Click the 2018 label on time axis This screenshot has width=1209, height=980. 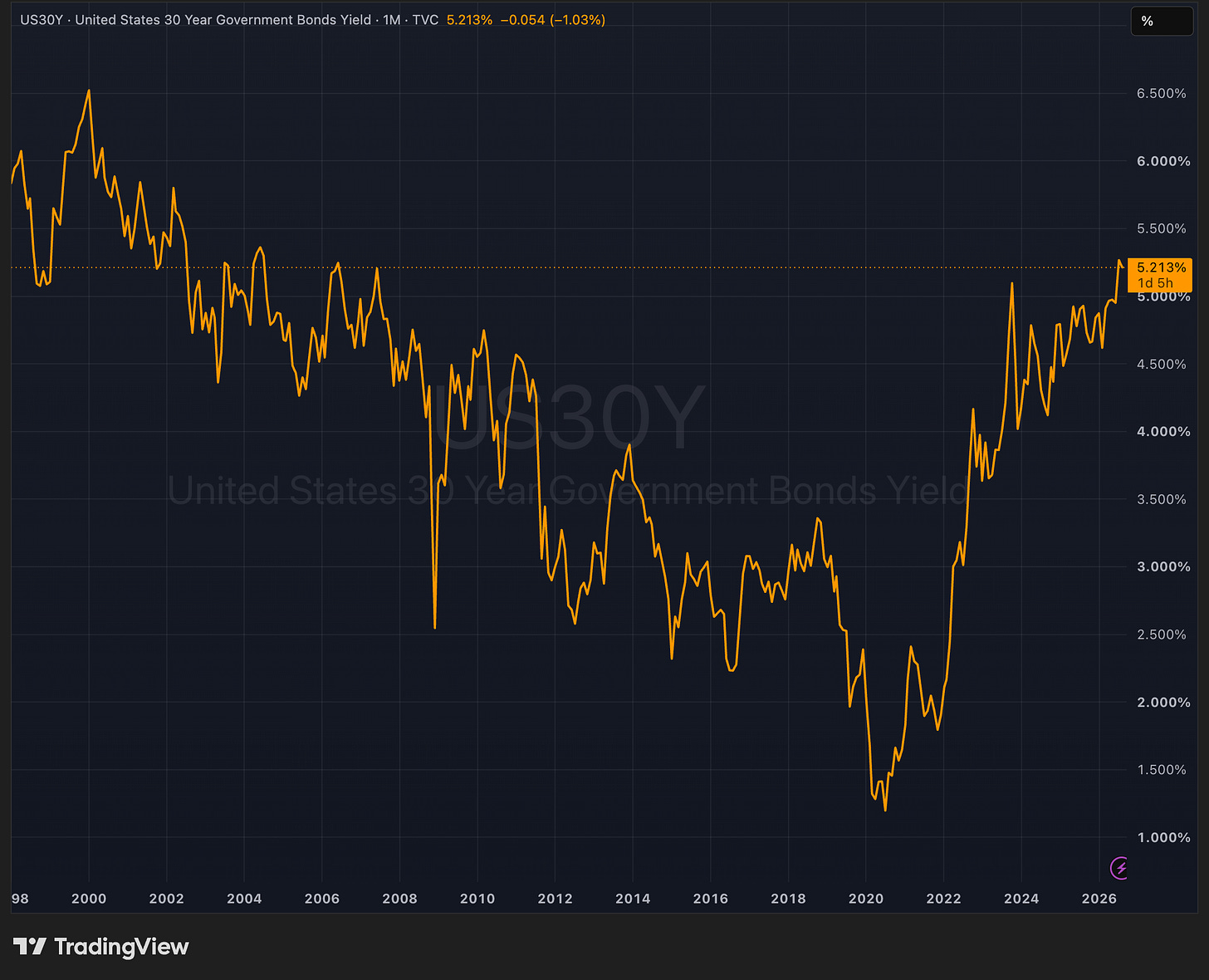click(x=788, y=899)
